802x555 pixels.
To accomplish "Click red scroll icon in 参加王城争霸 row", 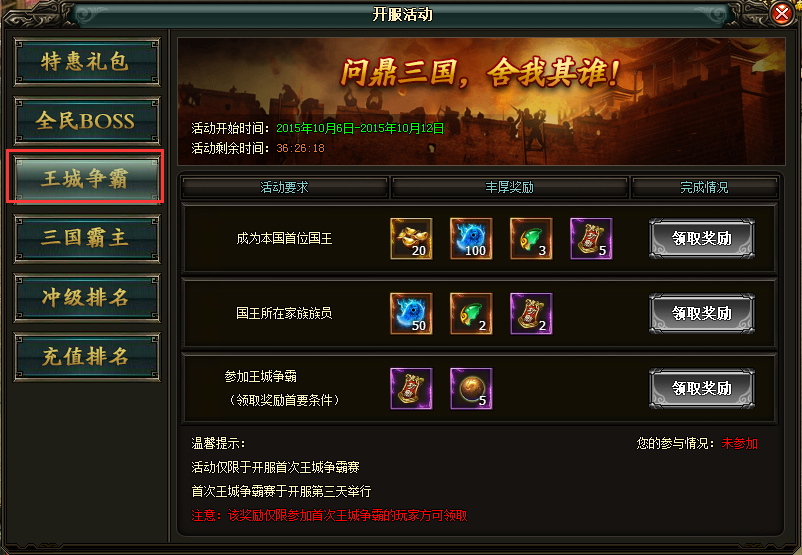I will [x=411, y=389].
